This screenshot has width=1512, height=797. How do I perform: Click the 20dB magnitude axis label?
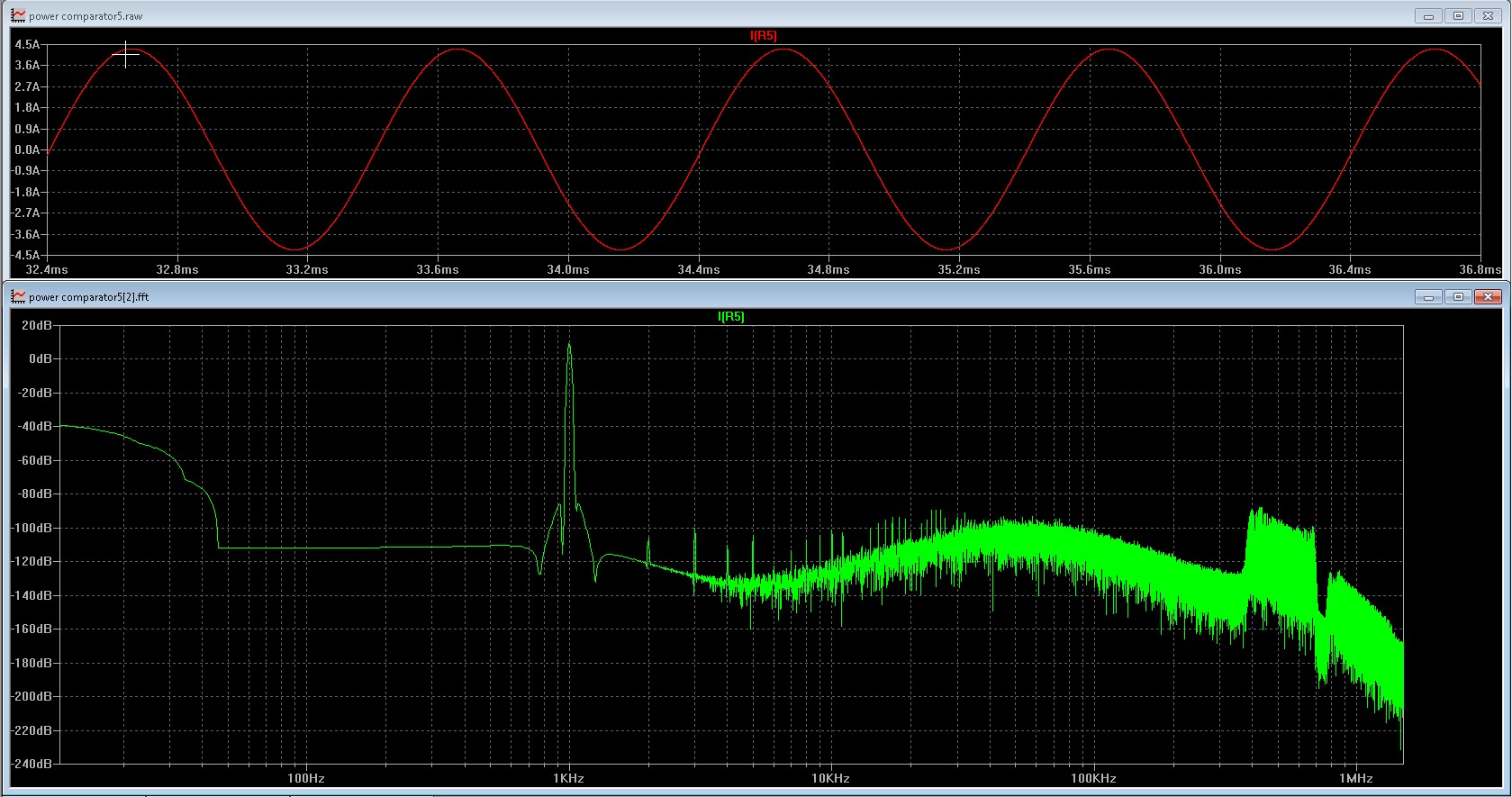(37, 325)
